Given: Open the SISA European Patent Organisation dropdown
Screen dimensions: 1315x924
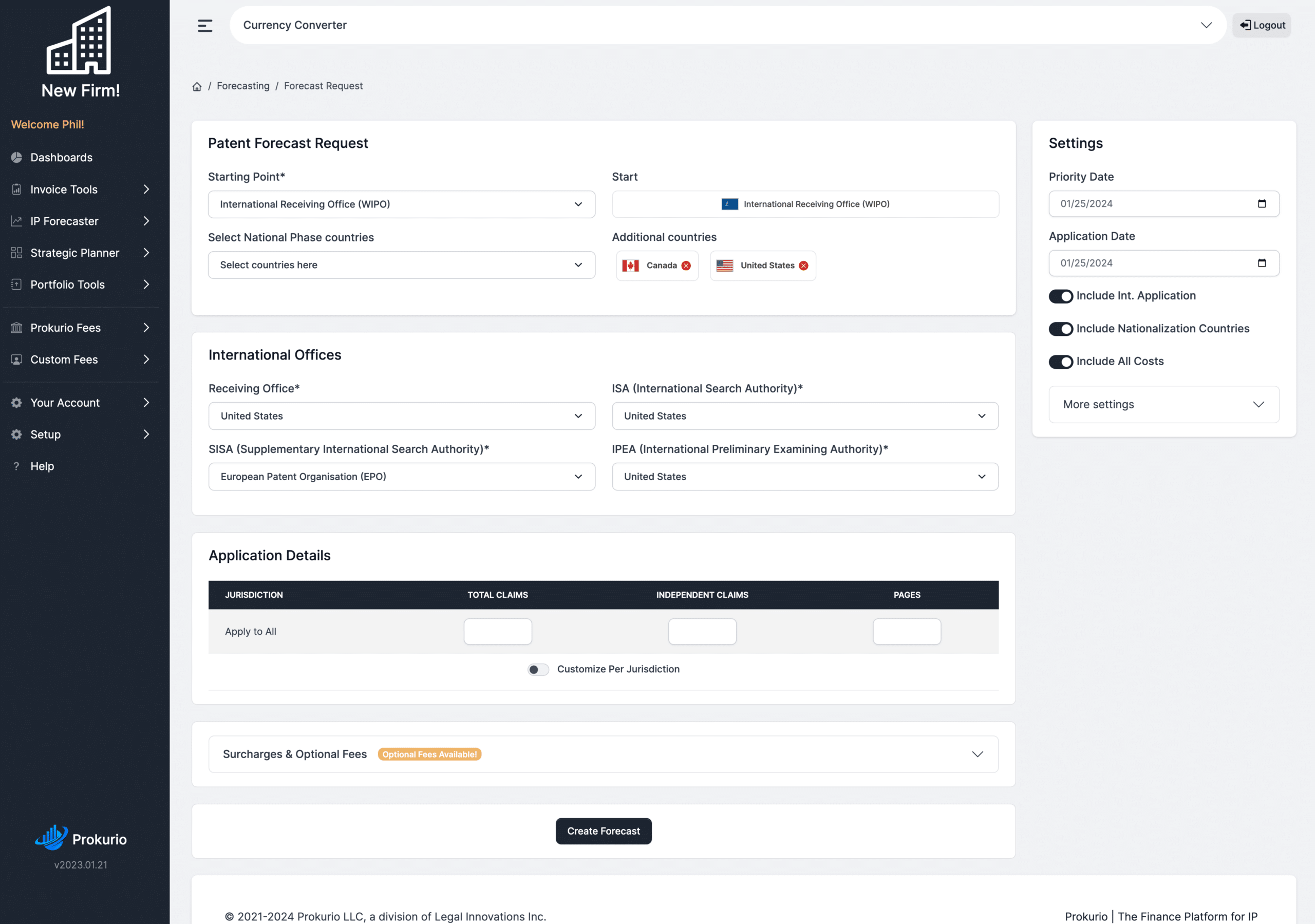Looking at the screenshot, I should click(402, 477).
